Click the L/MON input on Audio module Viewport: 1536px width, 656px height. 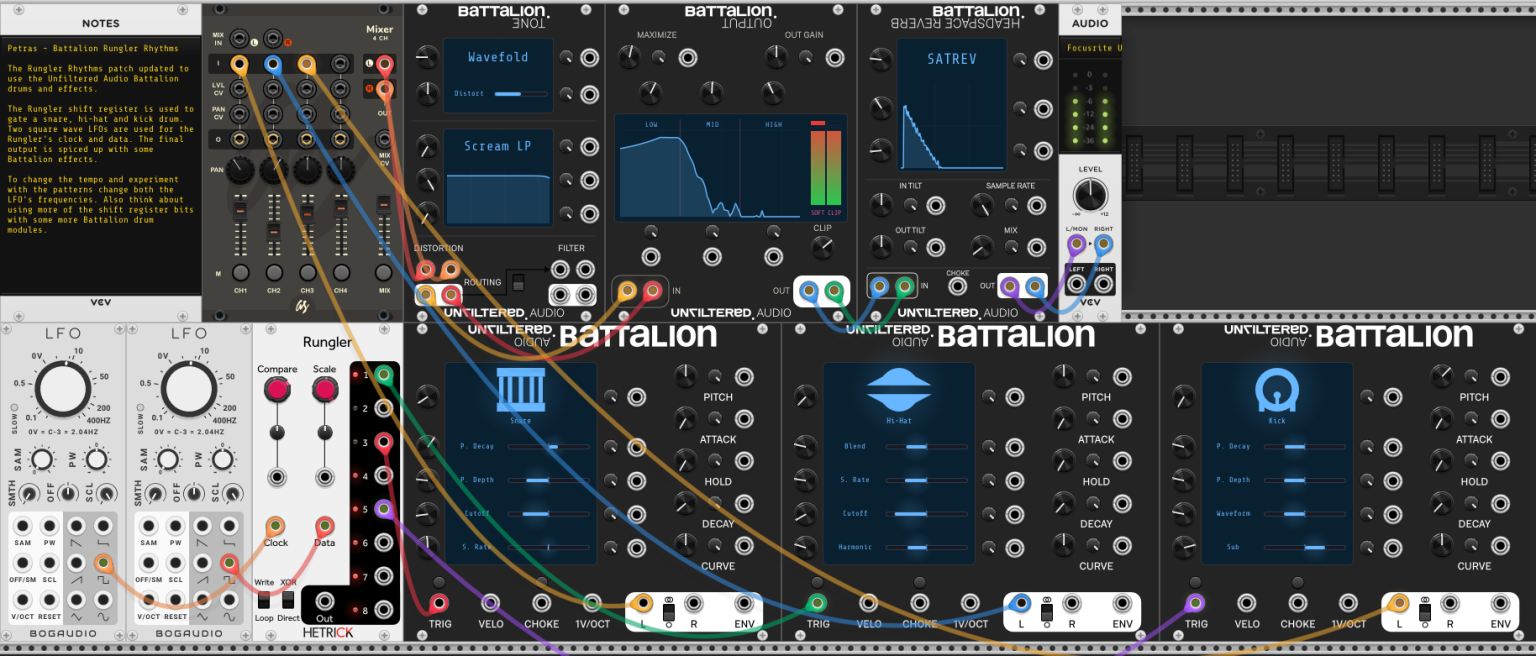1076,243
